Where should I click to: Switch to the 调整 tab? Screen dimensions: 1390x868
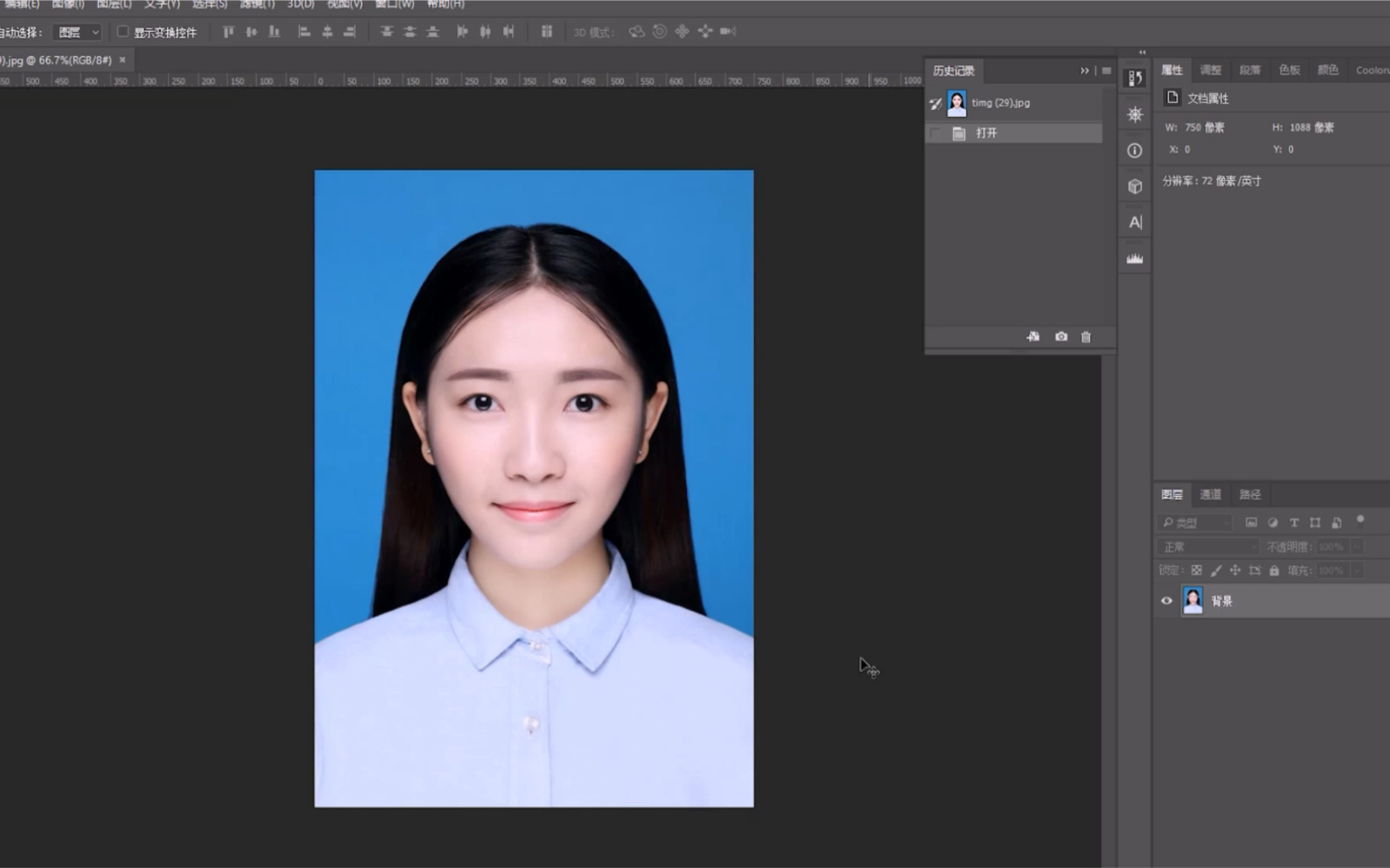(1210, 70)
